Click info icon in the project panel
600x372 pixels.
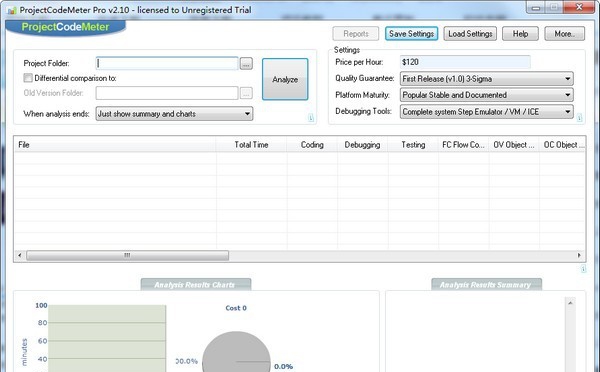(311, 118)
